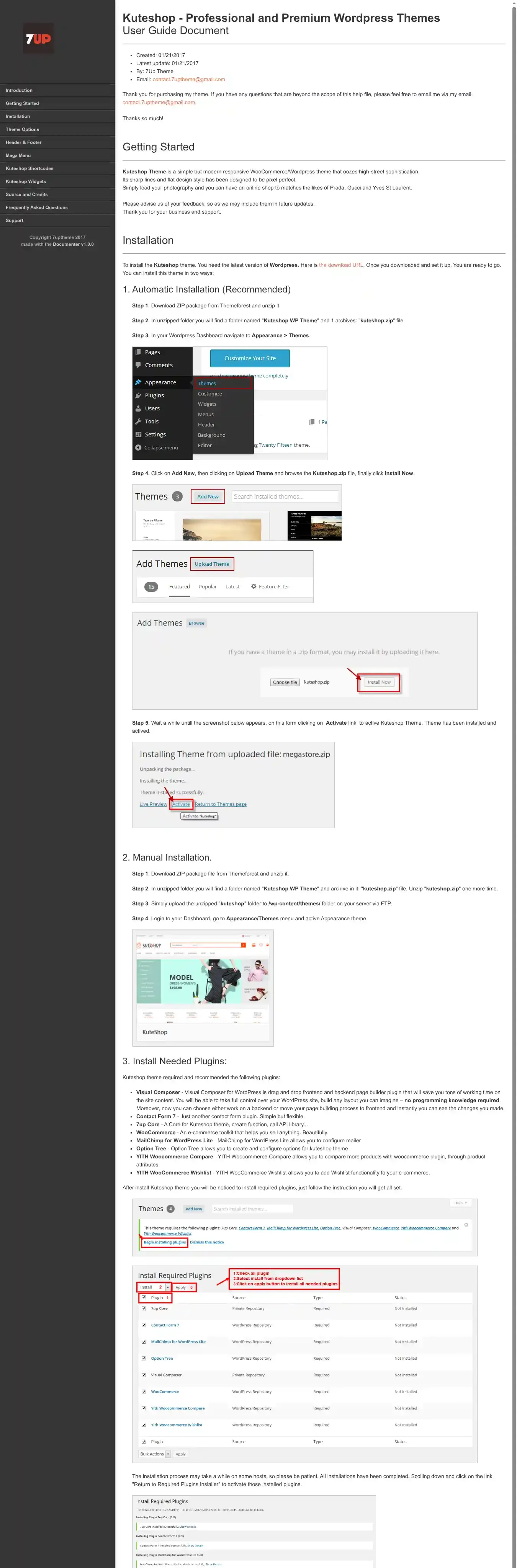Jump to Installation in the sidebar
The image size is (517, 1568).
pos(57,116)
